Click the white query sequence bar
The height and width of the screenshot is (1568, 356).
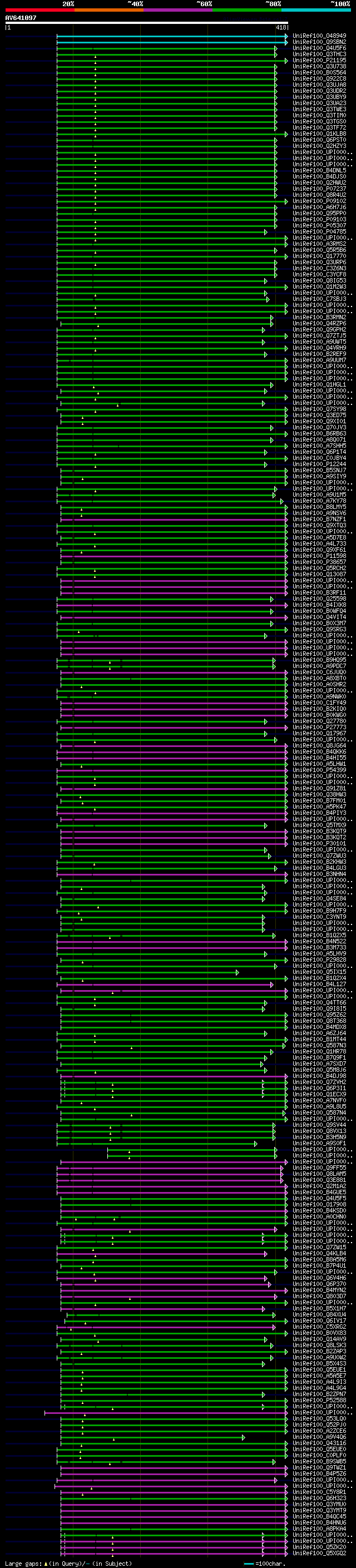point(147,22)
